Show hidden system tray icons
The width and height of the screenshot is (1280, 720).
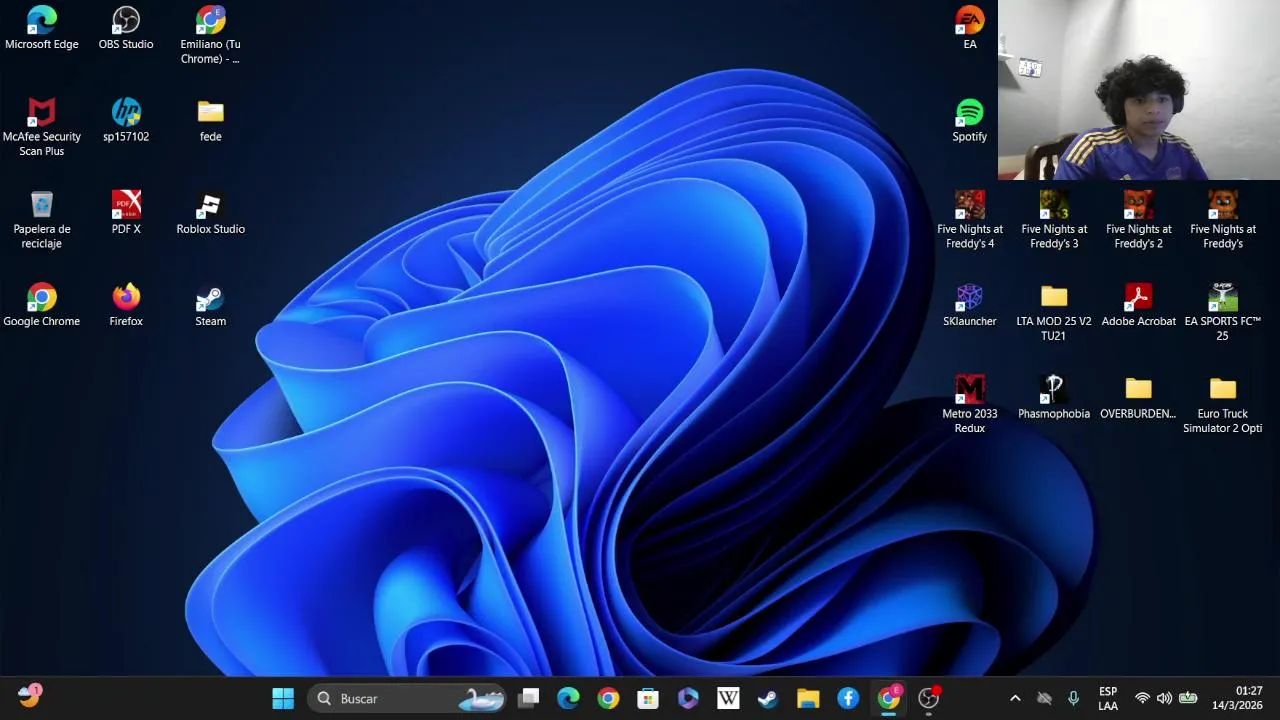click(1015, 698)
